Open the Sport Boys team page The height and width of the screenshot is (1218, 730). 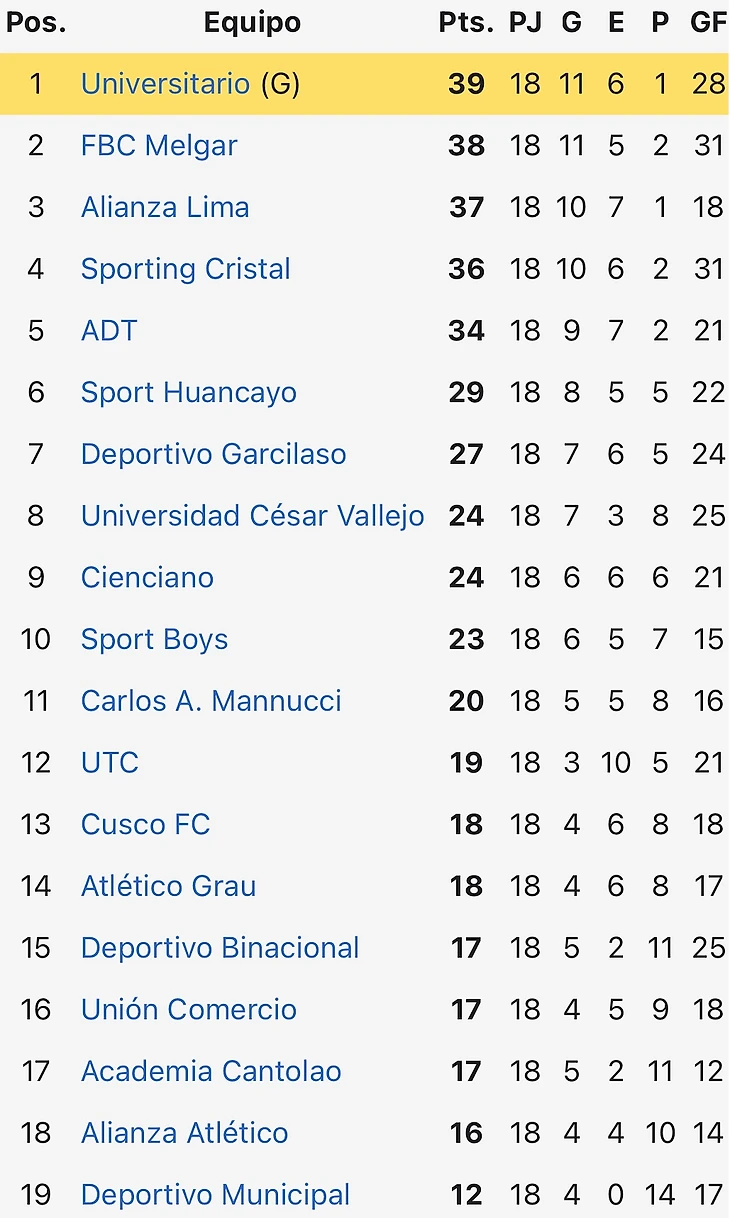click(x=155, y=639)
